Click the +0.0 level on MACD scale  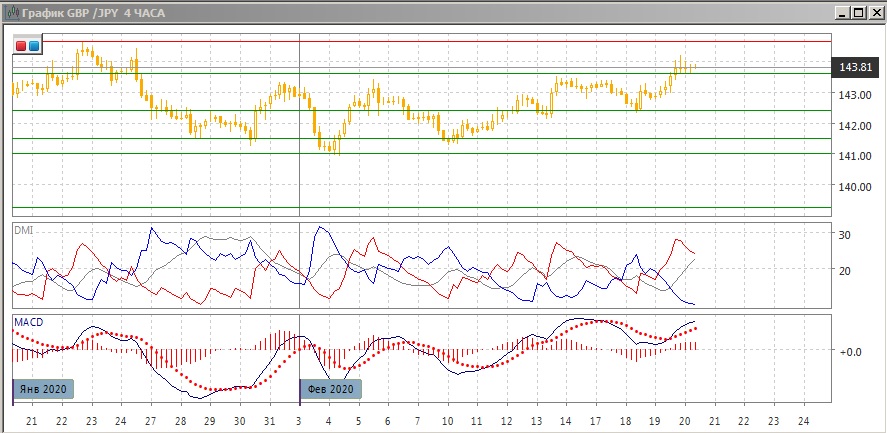pyautogui.click(x=850, y=351)
